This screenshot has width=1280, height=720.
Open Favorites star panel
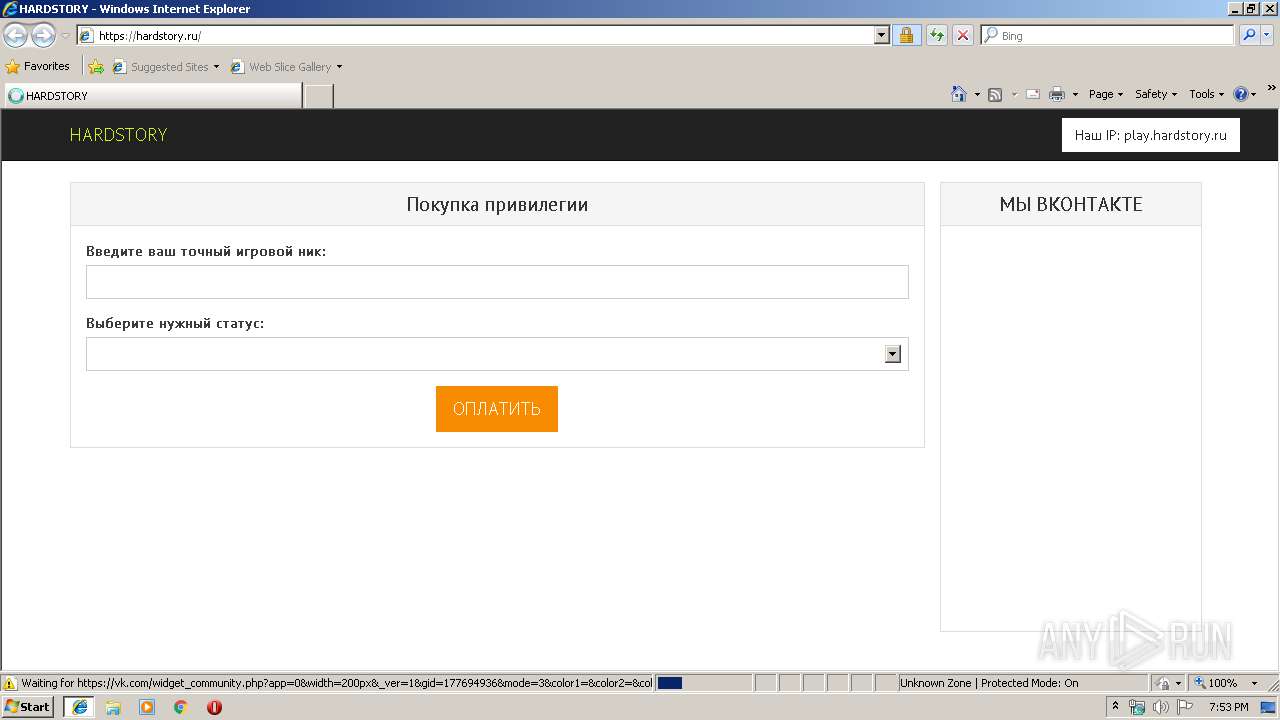tap(12, 67)
